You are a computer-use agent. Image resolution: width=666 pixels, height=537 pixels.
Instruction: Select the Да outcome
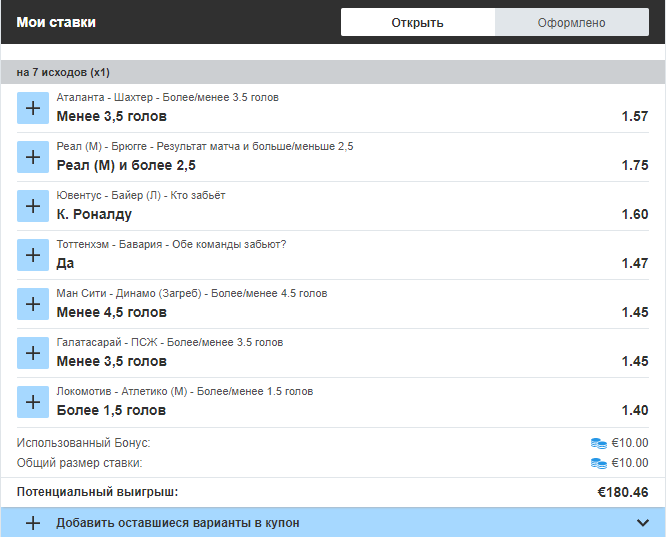[x=65, y=263]
